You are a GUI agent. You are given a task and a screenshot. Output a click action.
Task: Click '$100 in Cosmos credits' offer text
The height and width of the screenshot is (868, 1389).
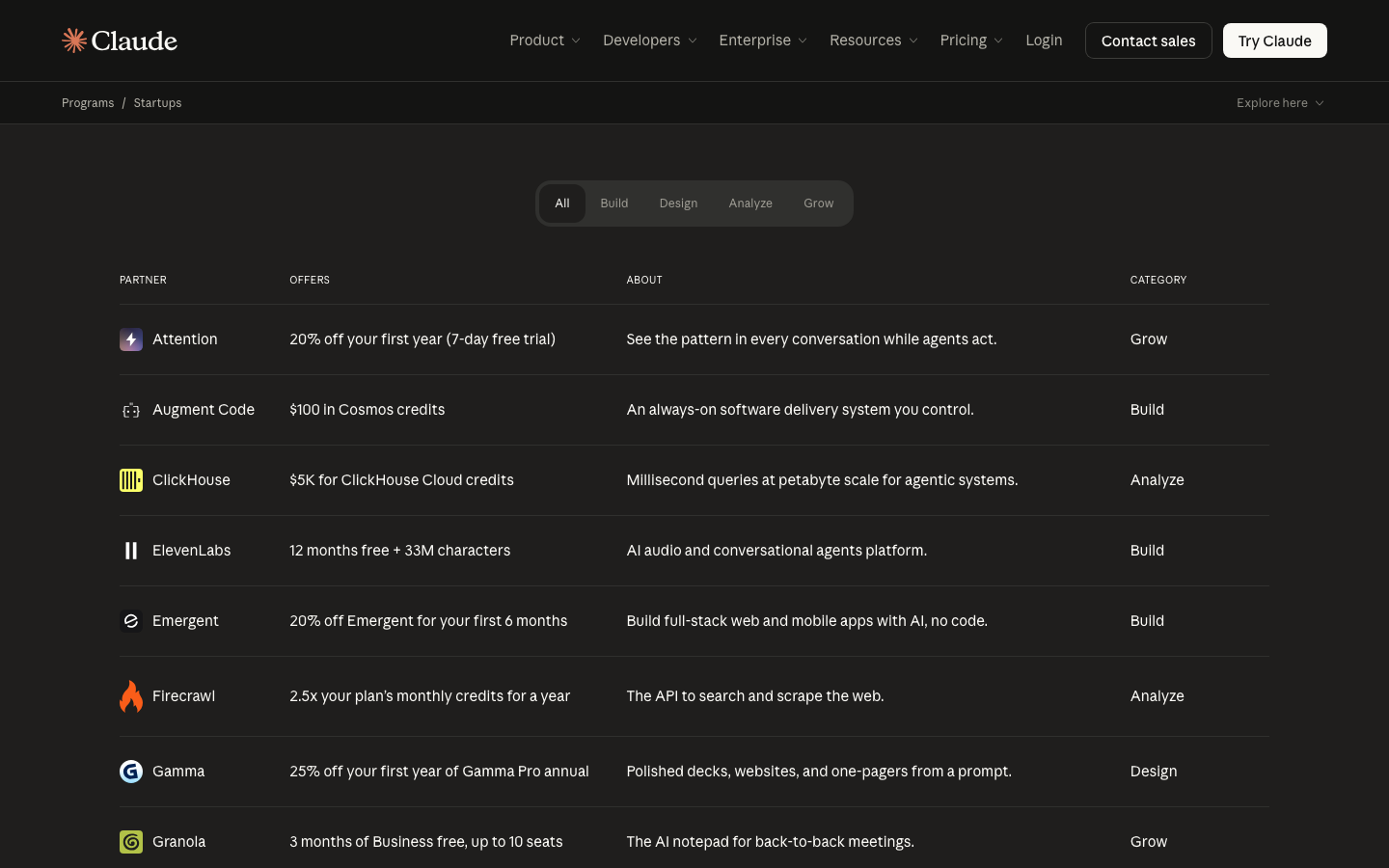[x=368, y=410]
